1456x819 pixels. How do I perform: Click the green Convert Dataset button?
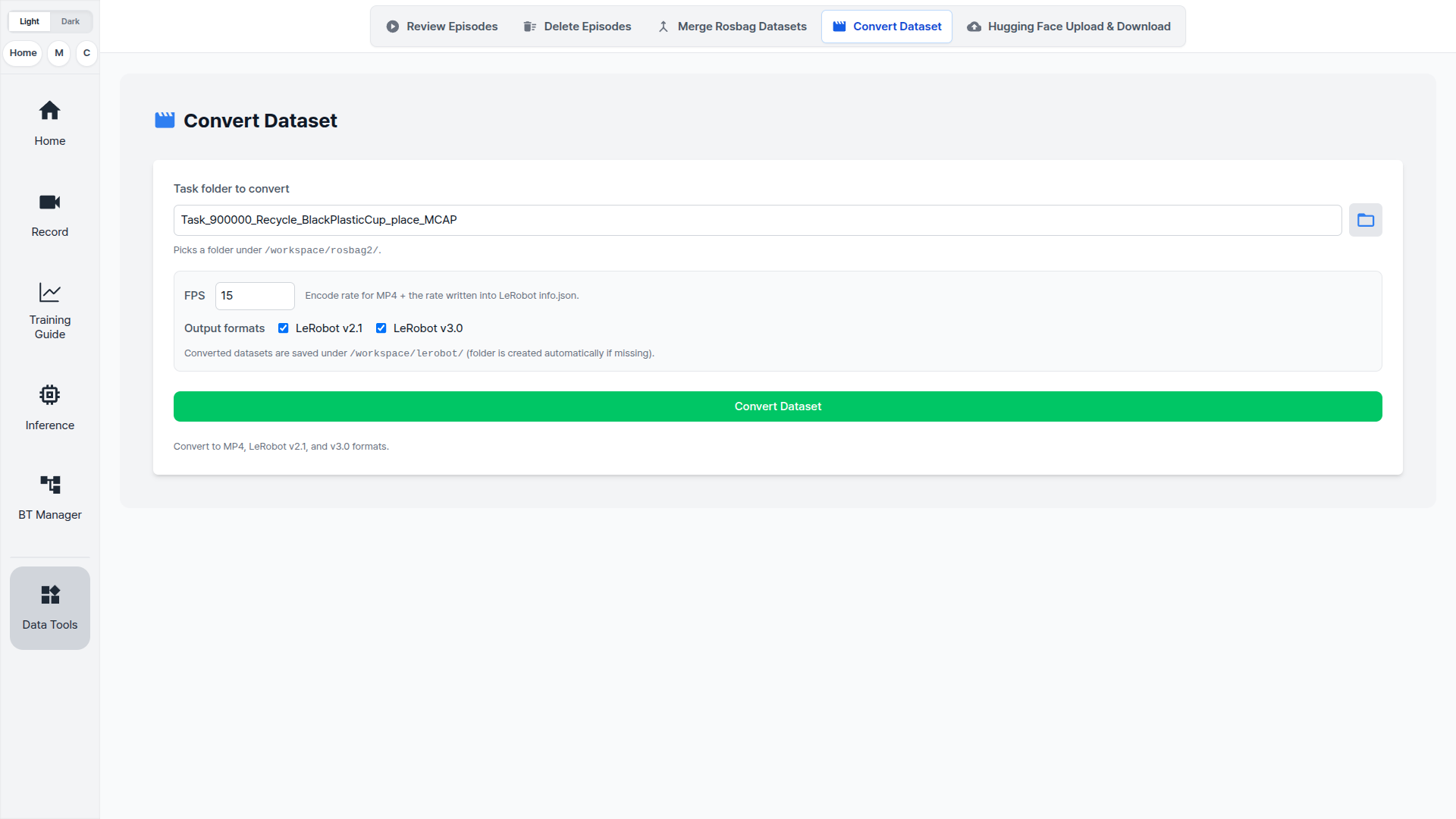778,406
